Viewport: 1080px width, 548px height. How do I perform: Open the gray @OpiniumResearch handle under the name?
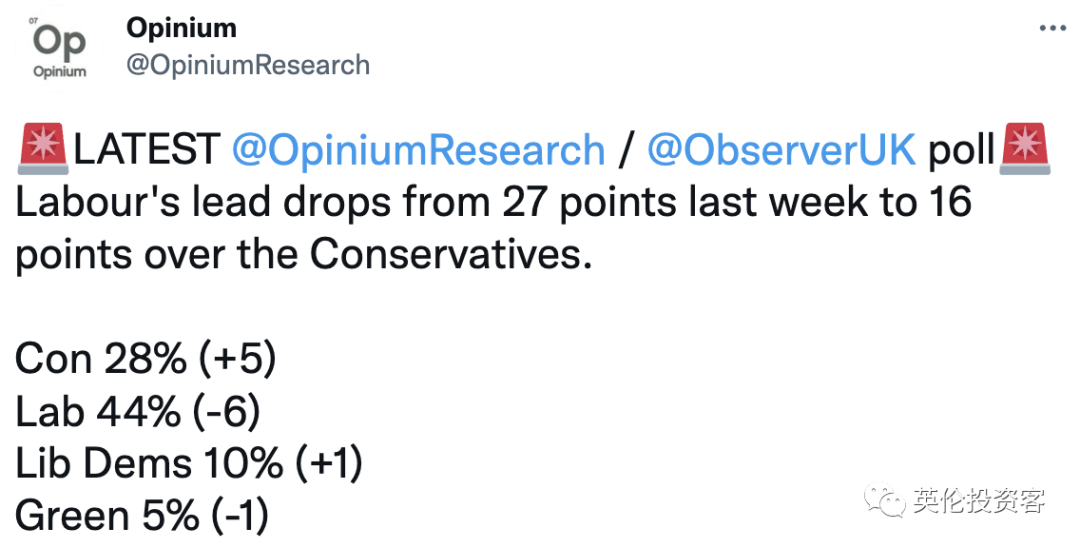coord(248,65)
